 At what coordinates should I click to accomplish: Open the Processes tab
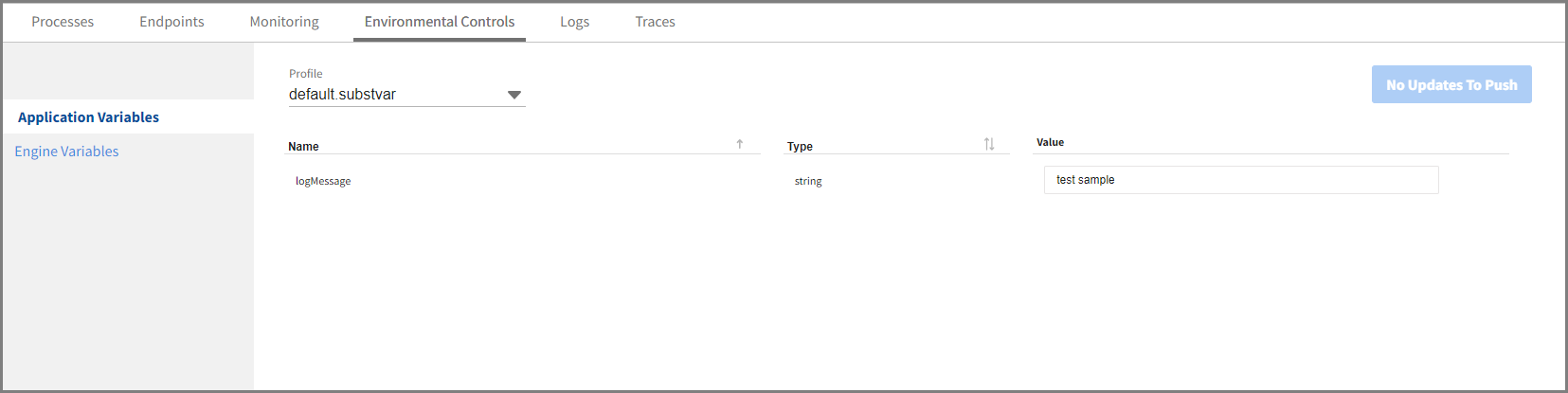(63, 22)
